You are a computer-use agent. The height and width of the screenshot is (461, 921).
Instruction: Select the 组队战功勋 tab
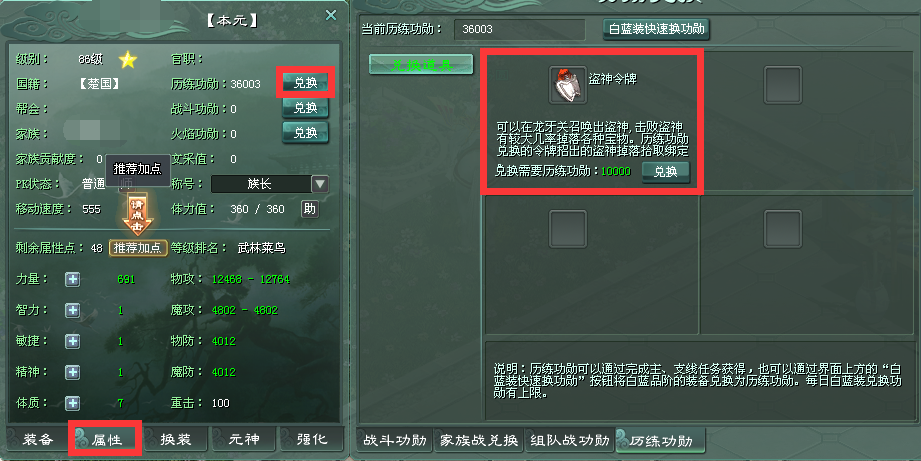(x=569, y=440)
